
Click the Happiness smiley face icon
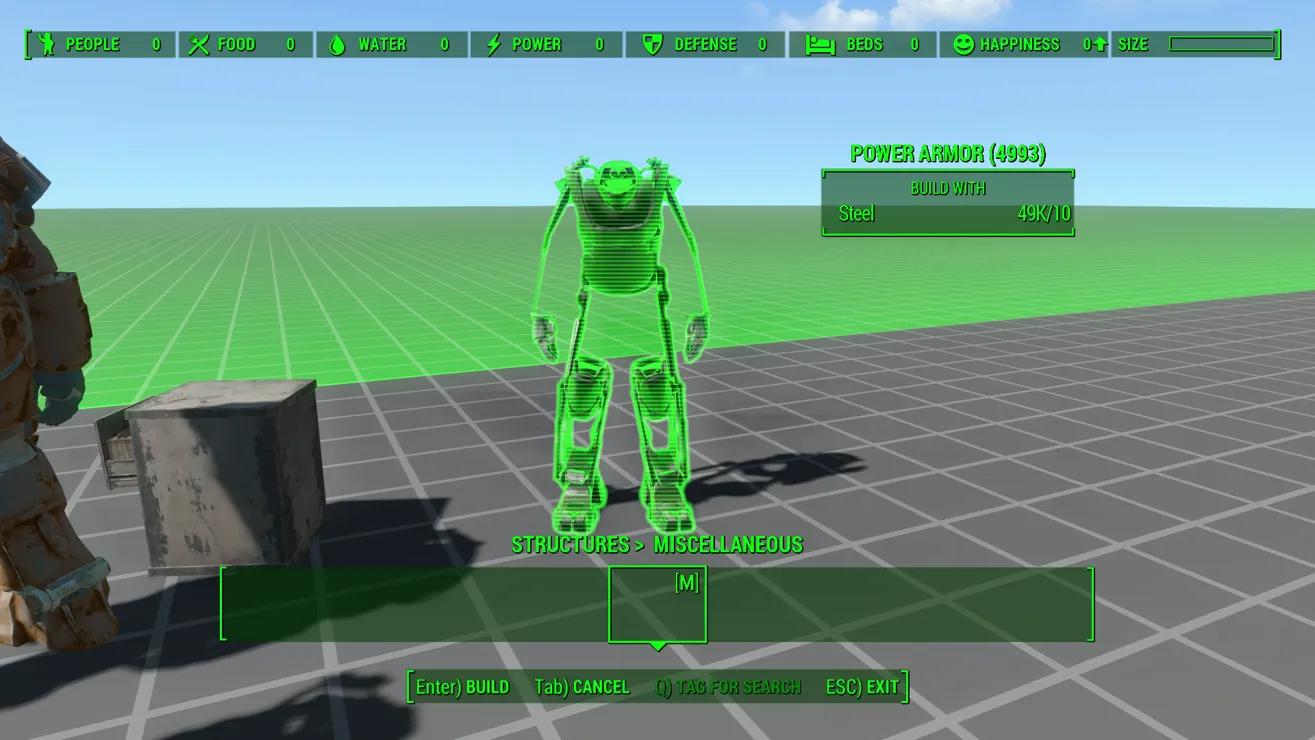(x=963, y=44)
